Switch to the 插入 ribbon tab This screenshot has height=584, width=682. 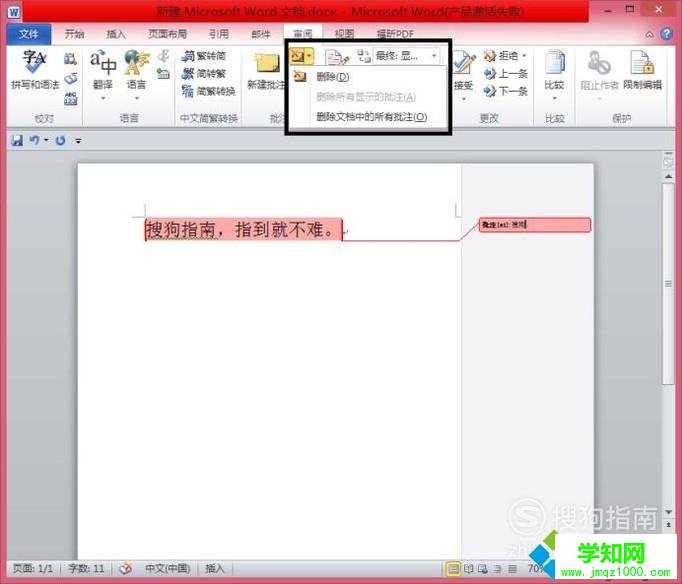click(x=116, y=34)
